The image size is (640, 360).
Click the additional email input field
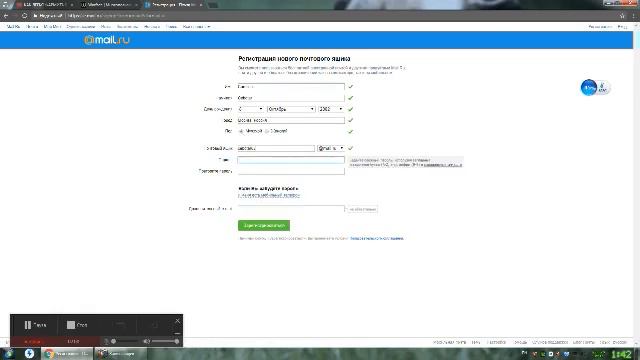click(x=291, y=209)
